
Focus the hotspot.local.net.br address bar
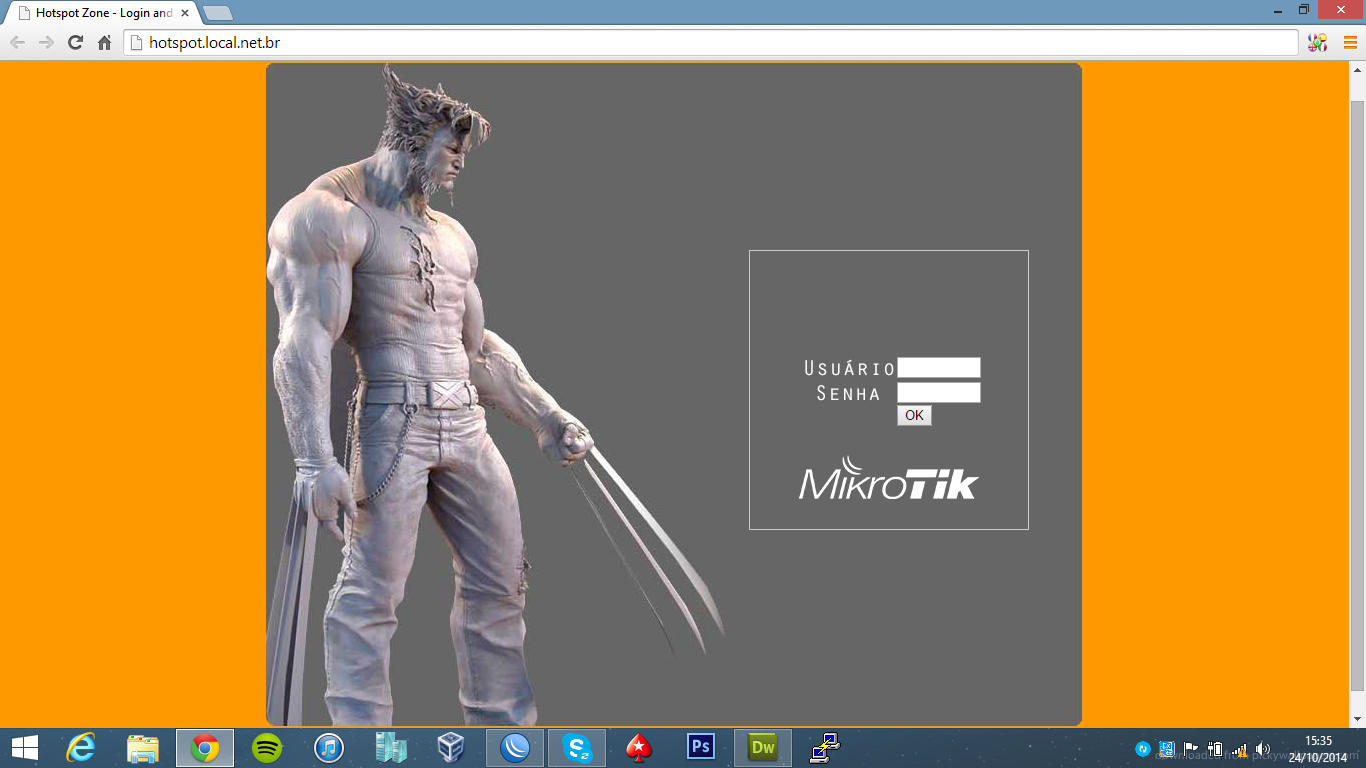pos(711,42)
